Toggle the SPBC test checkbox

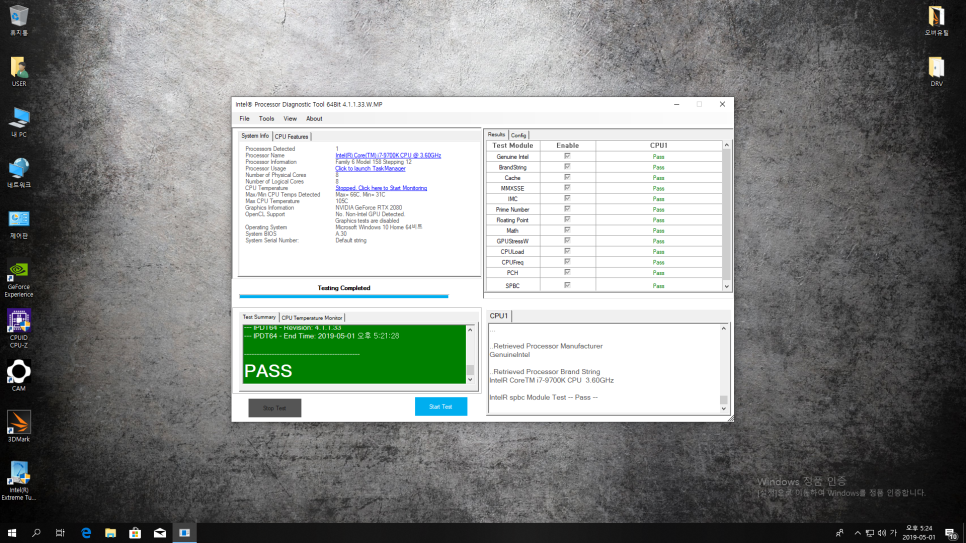(x=567, y=285)
